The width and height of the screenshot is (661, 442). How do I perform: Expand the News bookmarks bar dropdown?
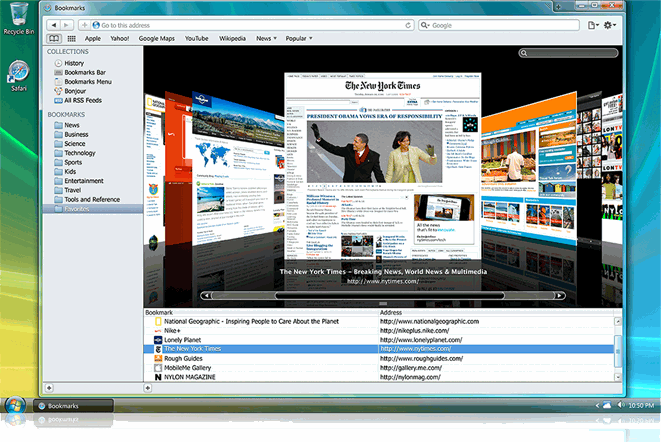pyautogui.click(x=266, y=38)
